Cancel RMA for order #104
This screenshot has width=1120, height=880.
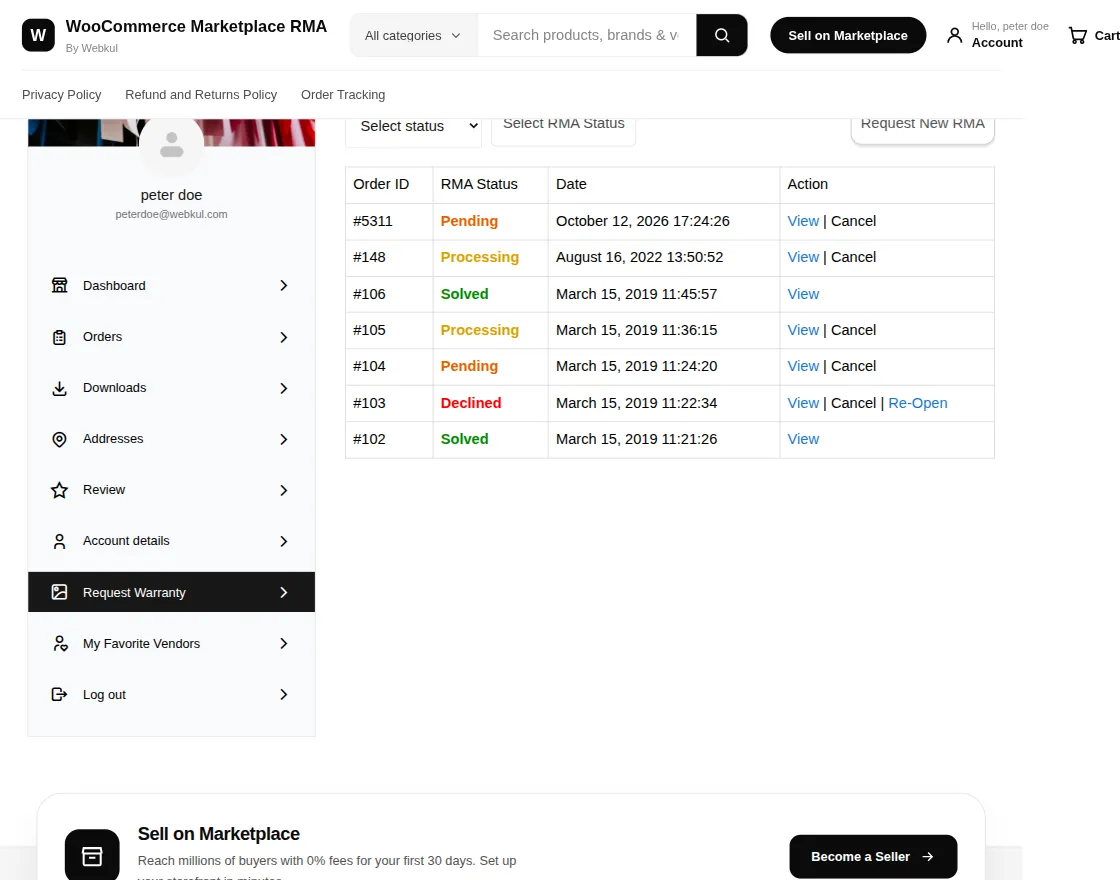click(853, 366)
